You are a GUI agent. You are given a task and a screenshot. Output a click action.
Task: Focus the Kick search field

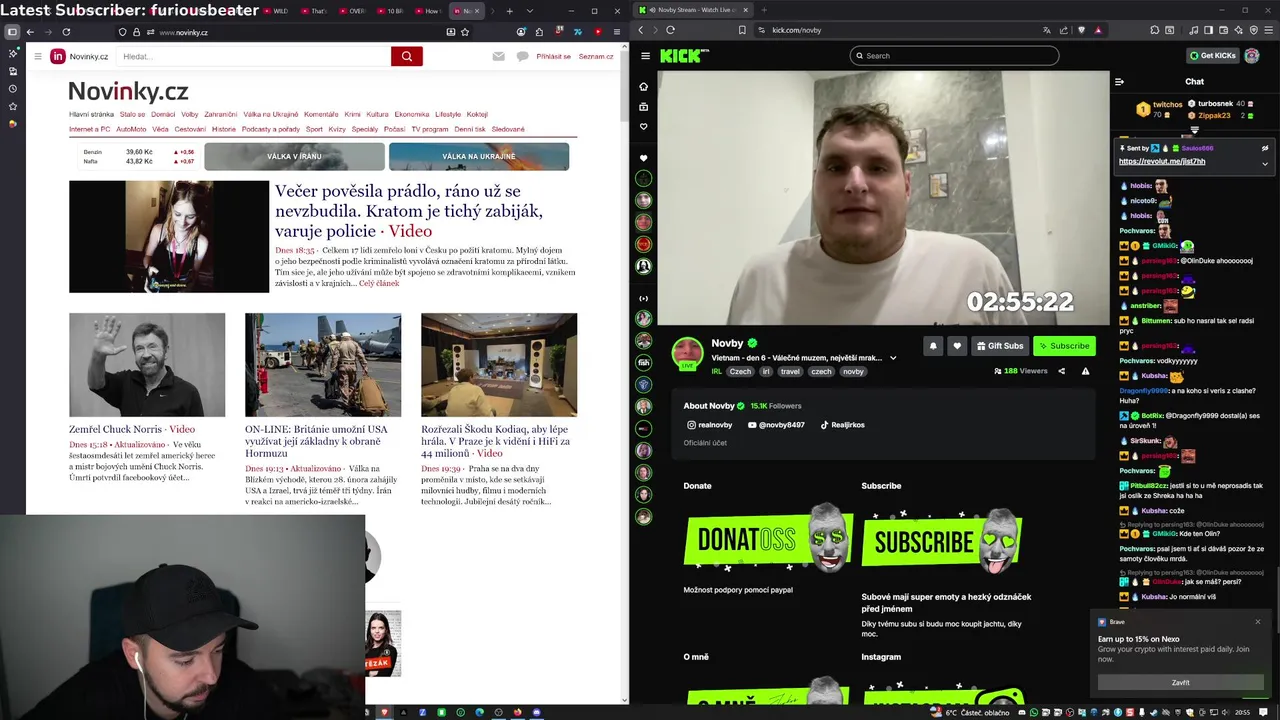(x=954, y=56)
